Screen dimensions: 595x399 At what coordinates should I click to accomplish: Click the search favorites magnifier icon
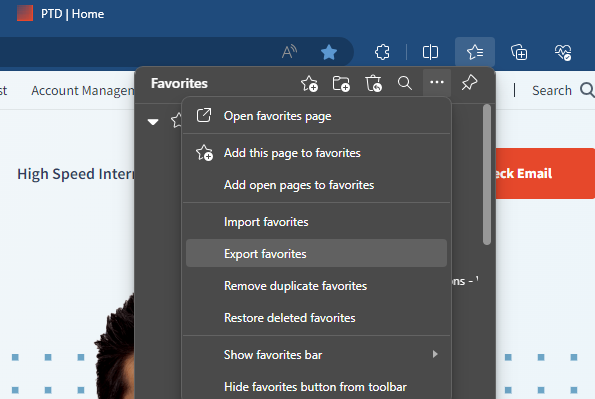click(405, 83)
